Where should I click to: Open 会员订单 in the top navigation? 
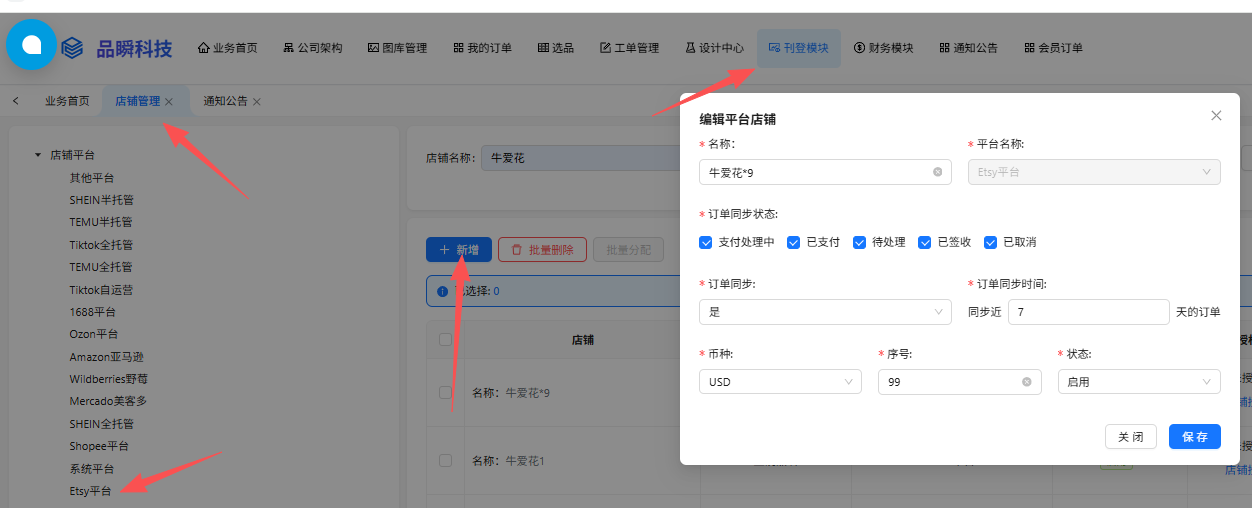coord(1053,48)
